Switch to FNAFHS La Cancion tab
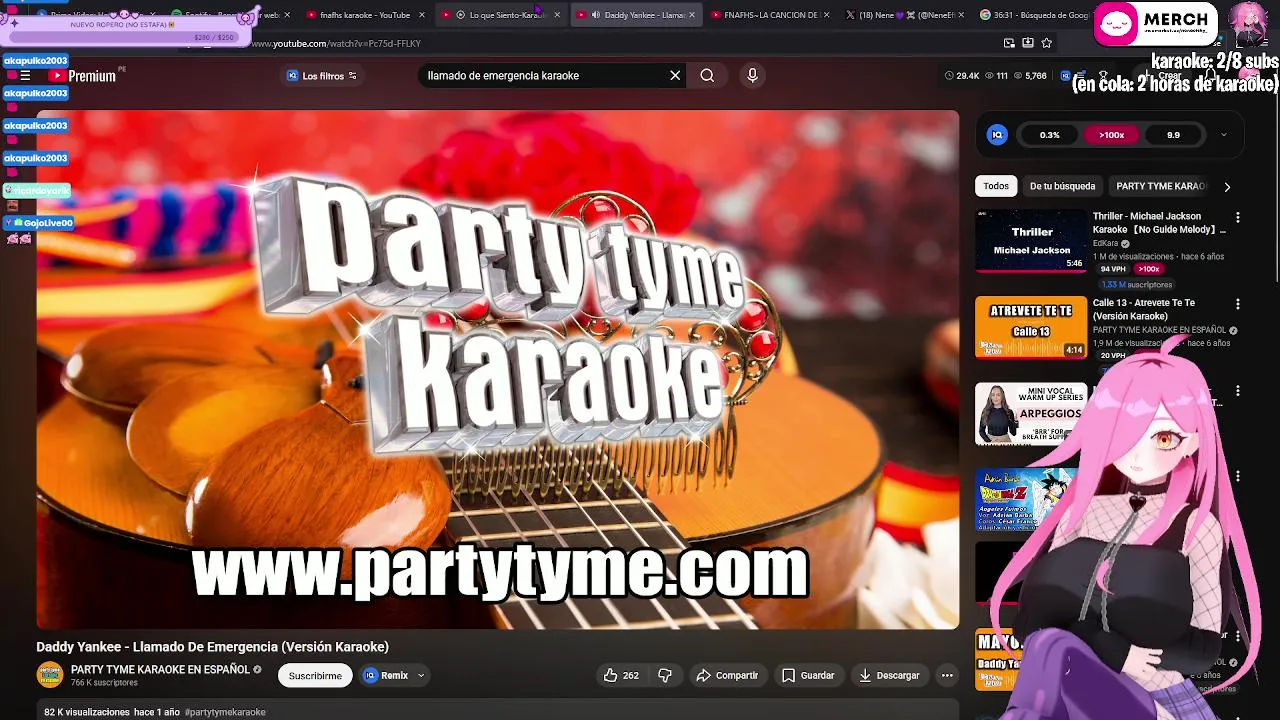 (x=766, y=15)
